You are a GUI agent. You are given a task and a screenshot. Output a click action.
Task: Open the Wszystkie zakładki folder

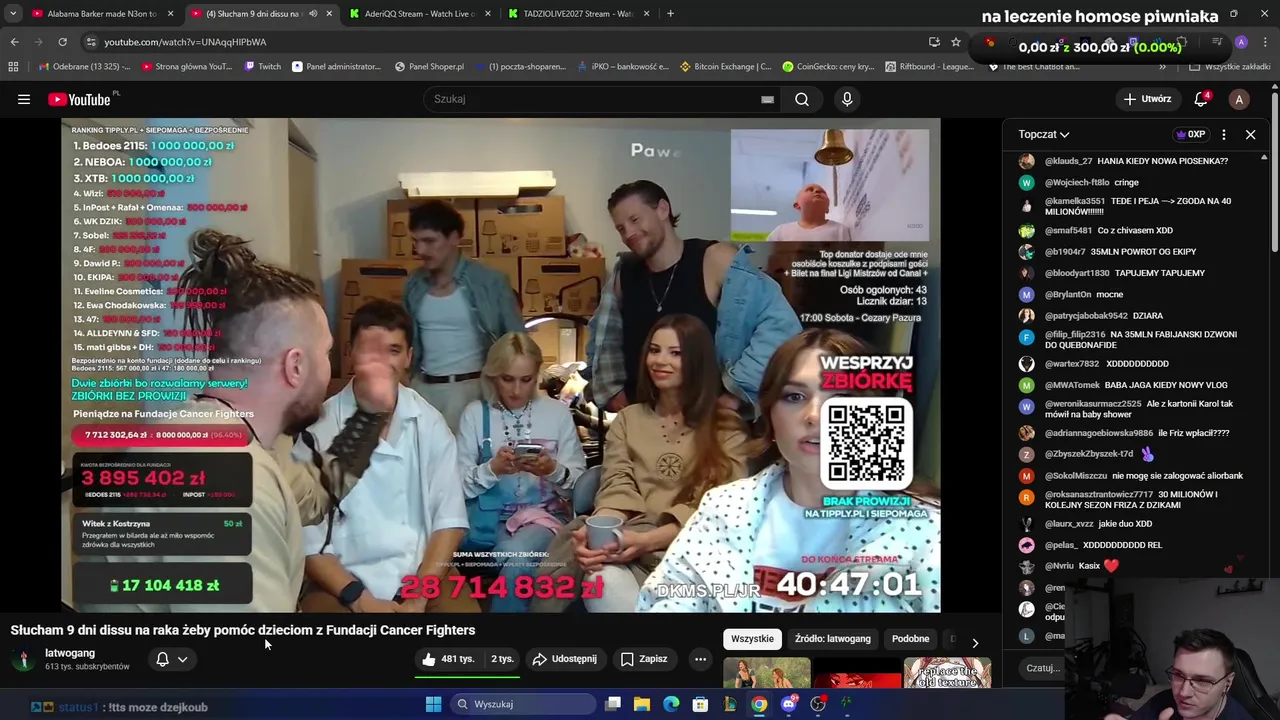1229,67
